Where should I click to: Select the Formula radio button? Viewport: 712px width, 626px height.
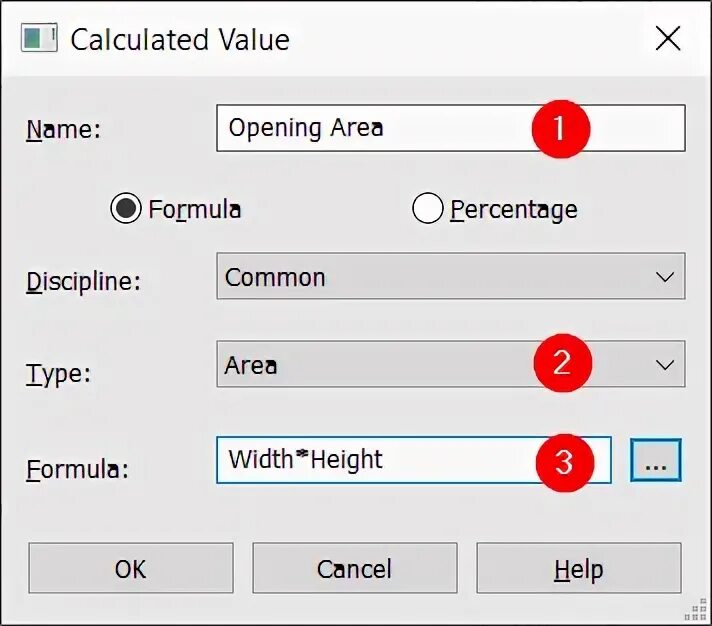(126, 208)
